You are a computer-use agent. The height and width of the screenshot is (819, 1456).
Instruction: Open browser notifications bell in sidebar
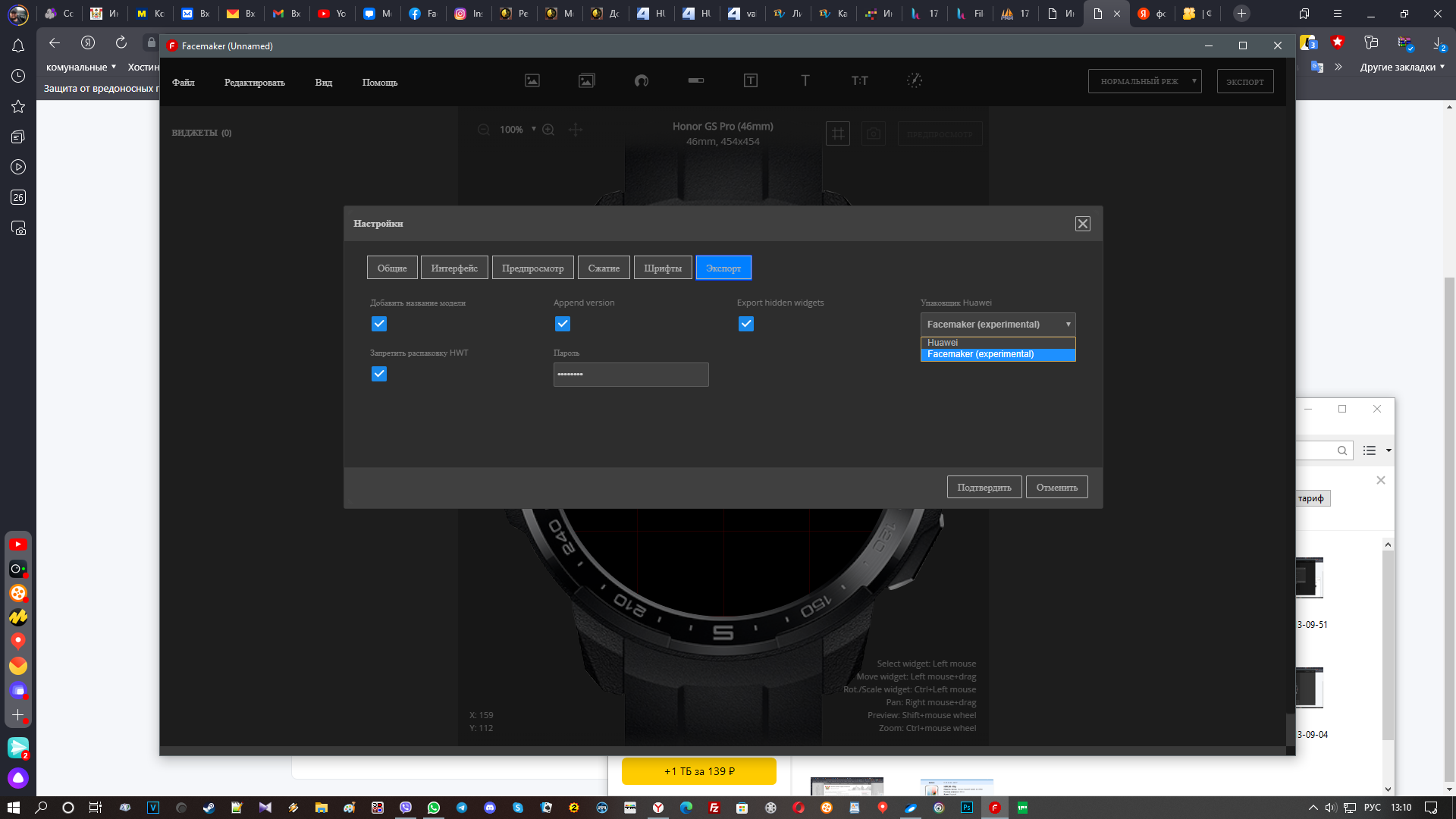tap(18, 45)
